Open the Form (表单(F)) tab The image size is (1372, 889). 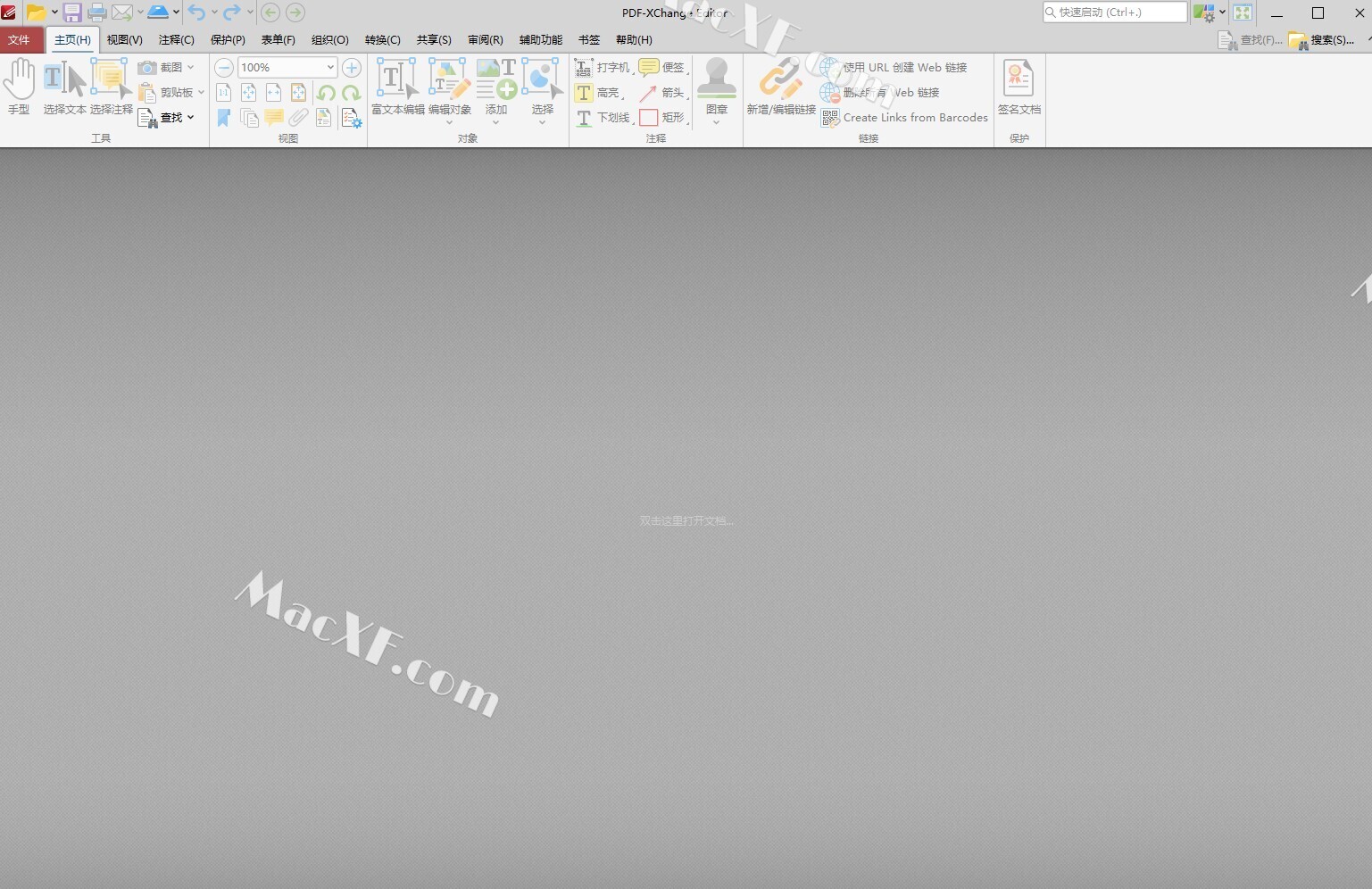[279, 39]
